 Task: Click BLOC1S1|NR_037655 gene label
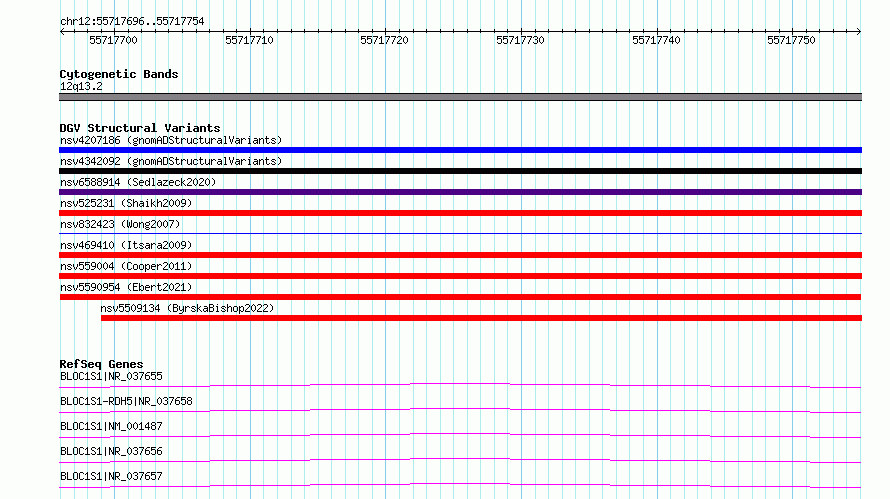[111, 376]
